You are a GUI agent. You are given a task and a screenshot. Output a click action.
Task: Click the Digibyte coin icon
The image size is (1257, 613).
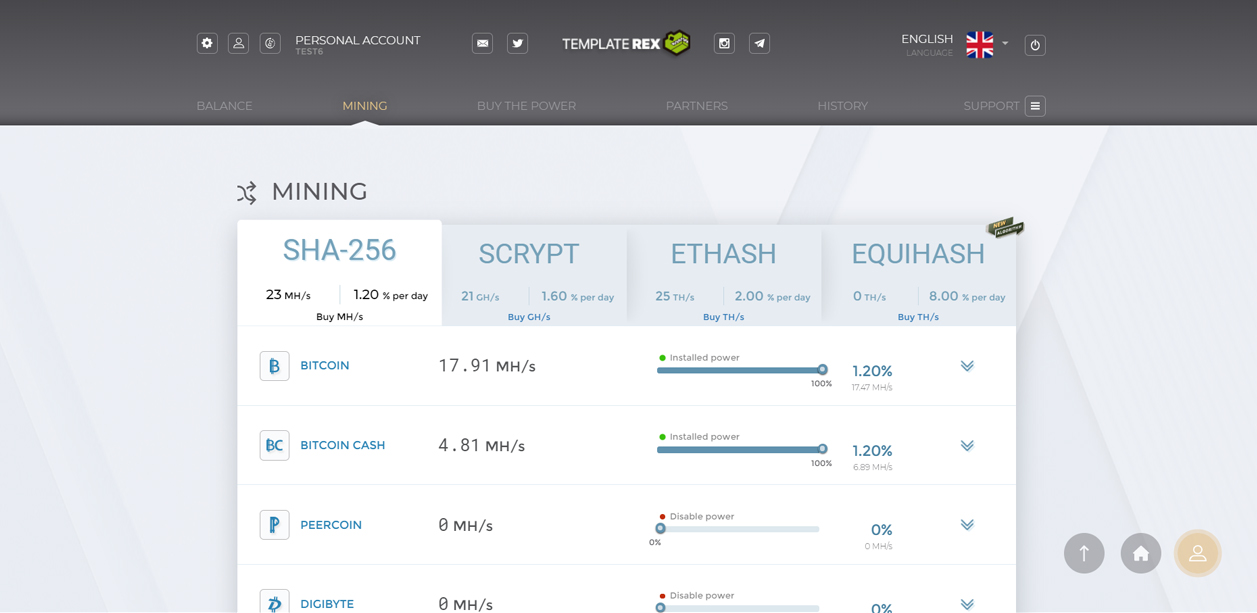tap(274, 603)
